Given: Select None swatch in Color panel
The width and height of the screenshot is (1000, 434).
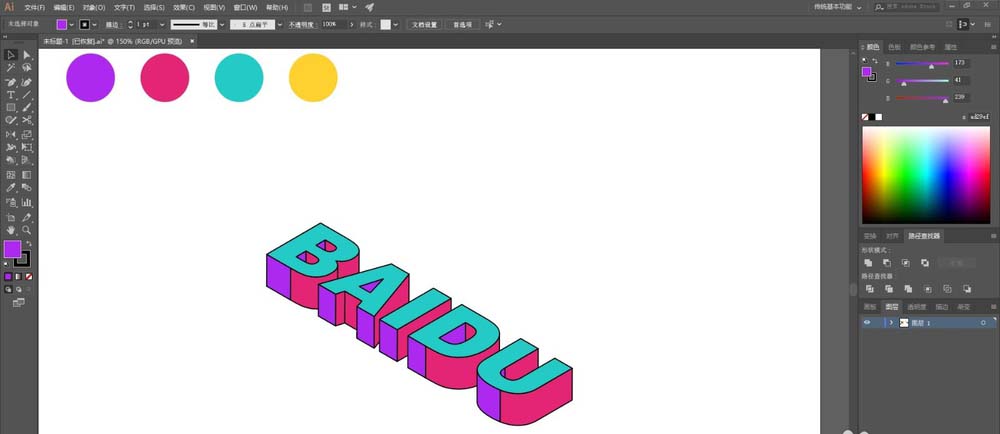Looking at the screenshot, I should [865, 117].
